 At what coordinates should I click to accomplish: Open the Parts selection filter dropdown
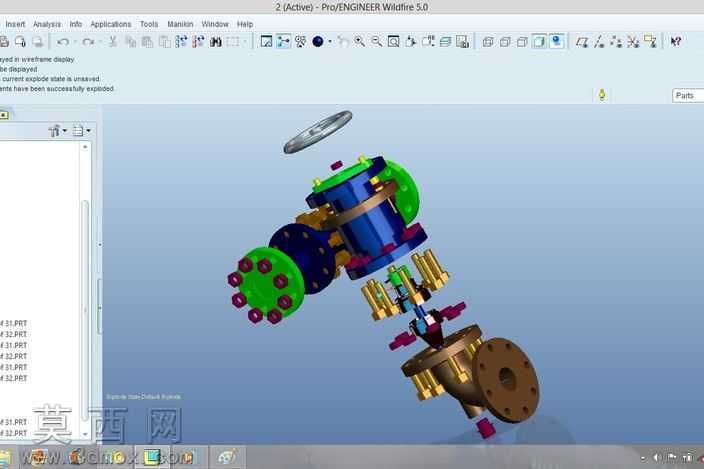click(688, 96)
